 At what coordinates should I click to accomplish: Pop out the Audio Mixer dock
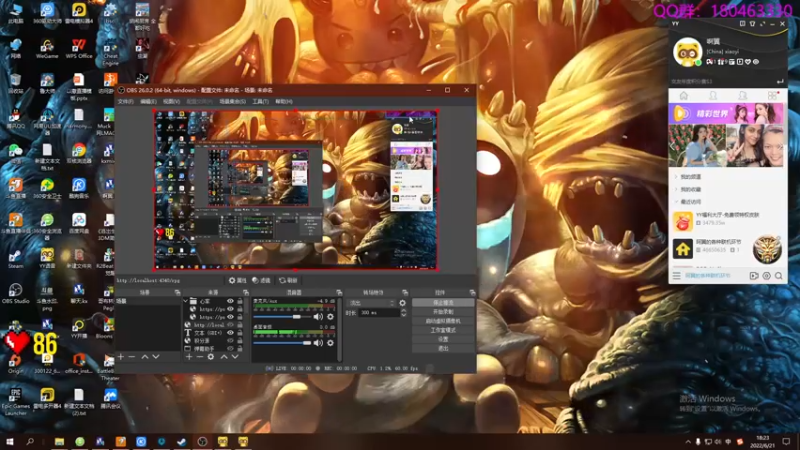tap(339, 292)
